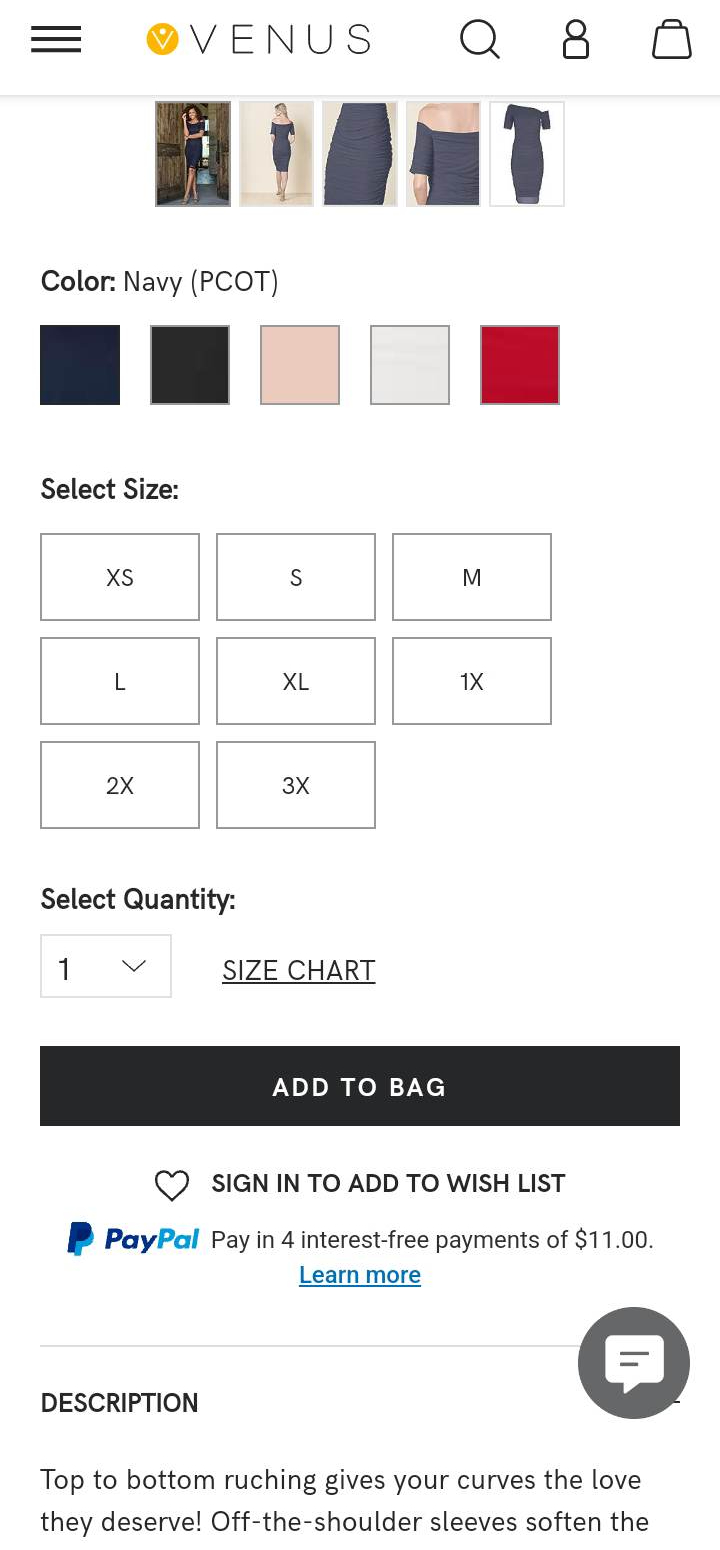Pick size 2X

click(x=120, y=785)
